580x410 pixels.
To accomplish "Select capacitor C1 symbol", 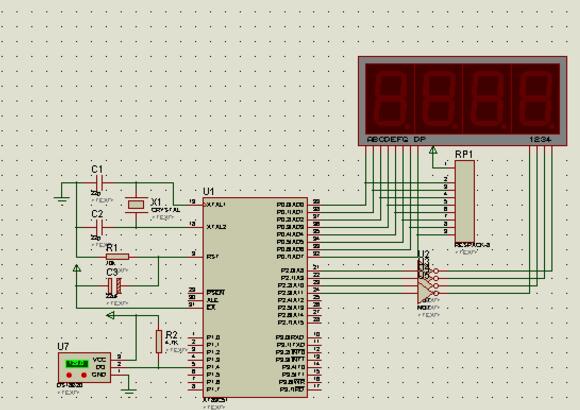I will (x=100, y=182).
